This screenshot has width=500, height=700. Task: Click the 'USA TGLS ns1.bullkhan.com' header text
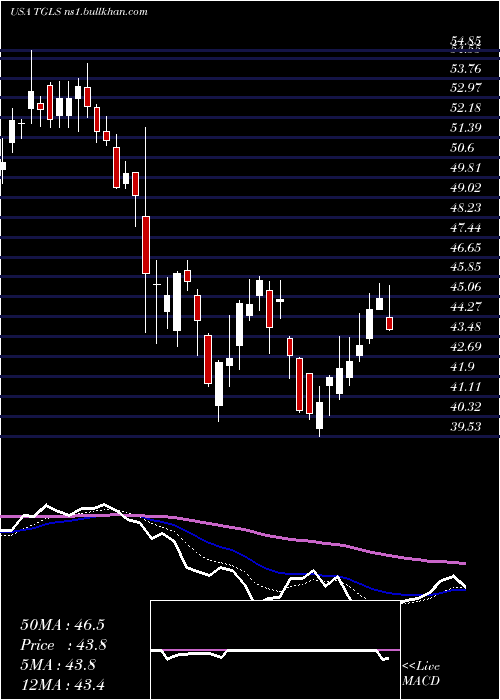(x=79, y=12)
